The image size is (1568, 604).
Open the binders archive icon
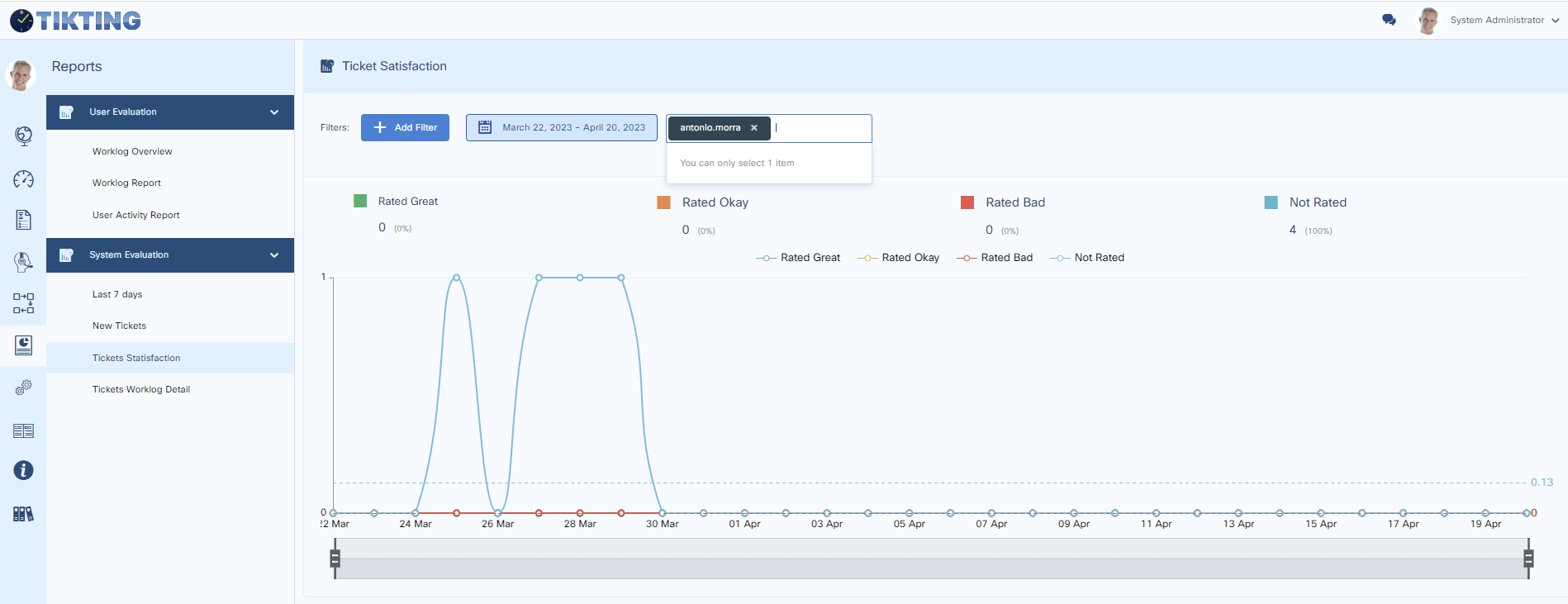(x=23, y=514)
